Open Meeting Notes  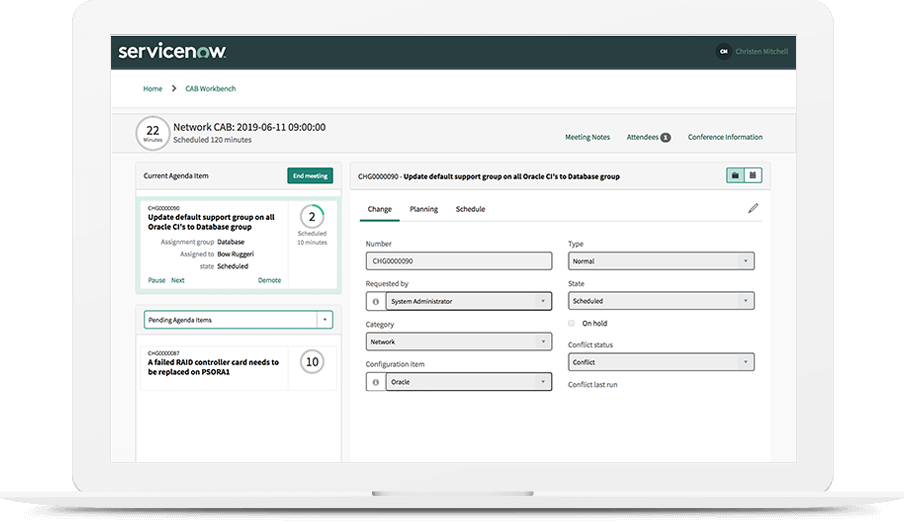(587, 137)
